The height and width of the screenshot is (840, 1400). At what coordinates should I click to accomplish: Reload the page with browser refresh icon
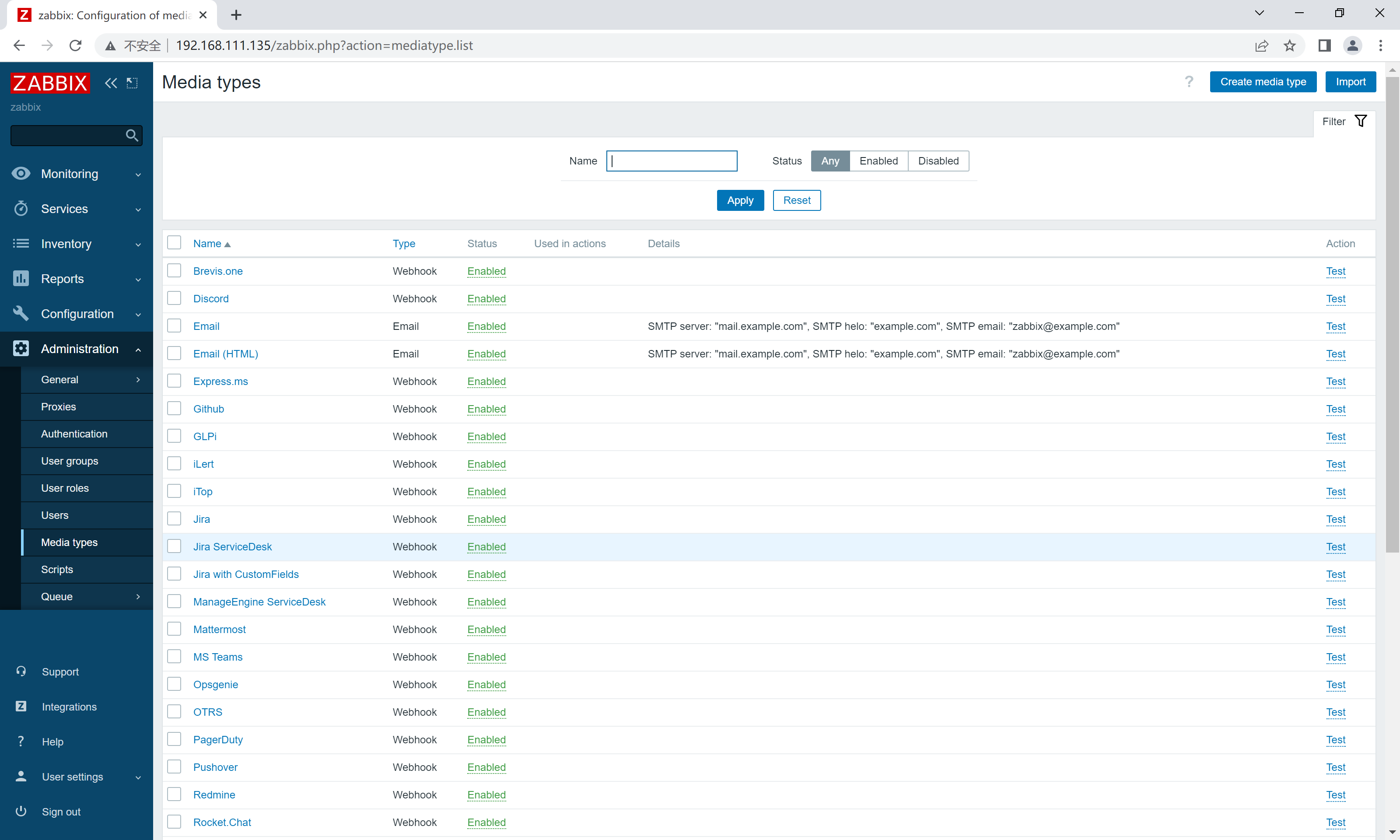75,45
